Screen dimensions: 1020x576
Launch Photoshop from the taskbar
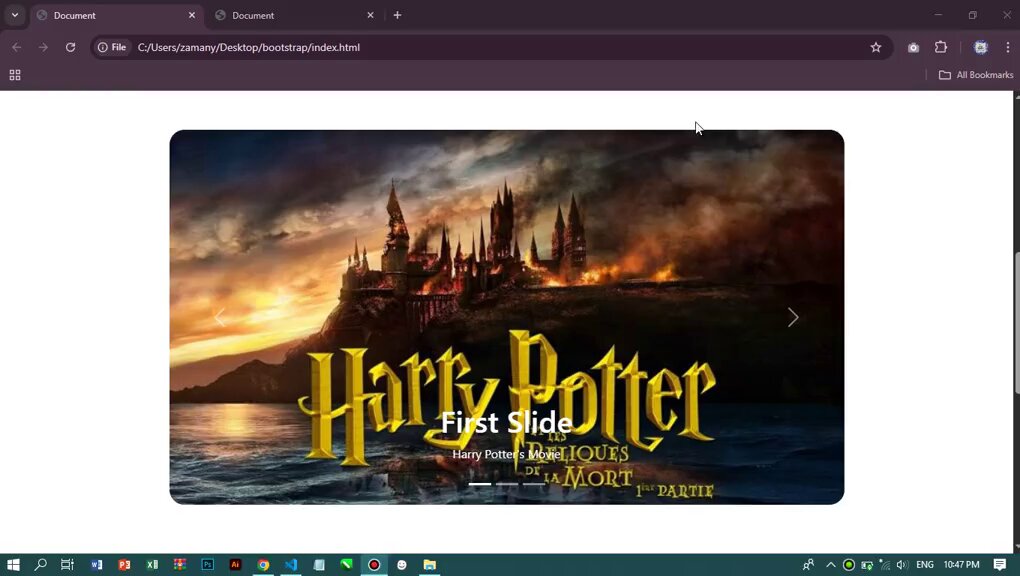208,564
